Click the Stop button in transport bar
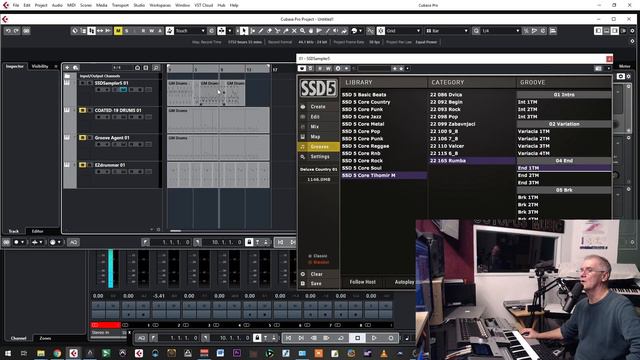This screenshot has width=640, height=360. pos(357,338)
